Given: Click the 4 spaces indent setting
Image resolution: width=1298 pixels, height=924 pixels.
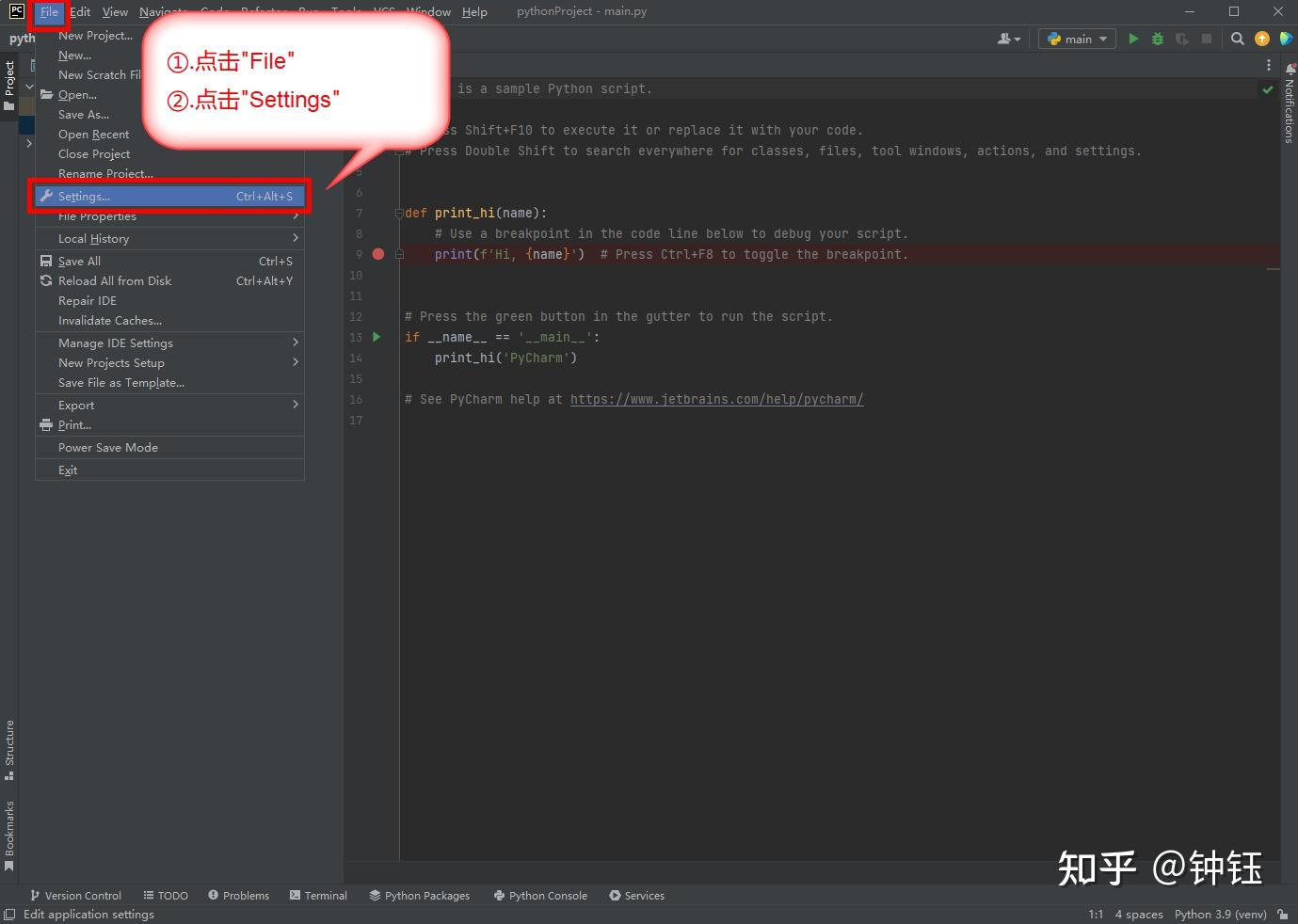Looking at the screenshot, I should click(1139, 914).
